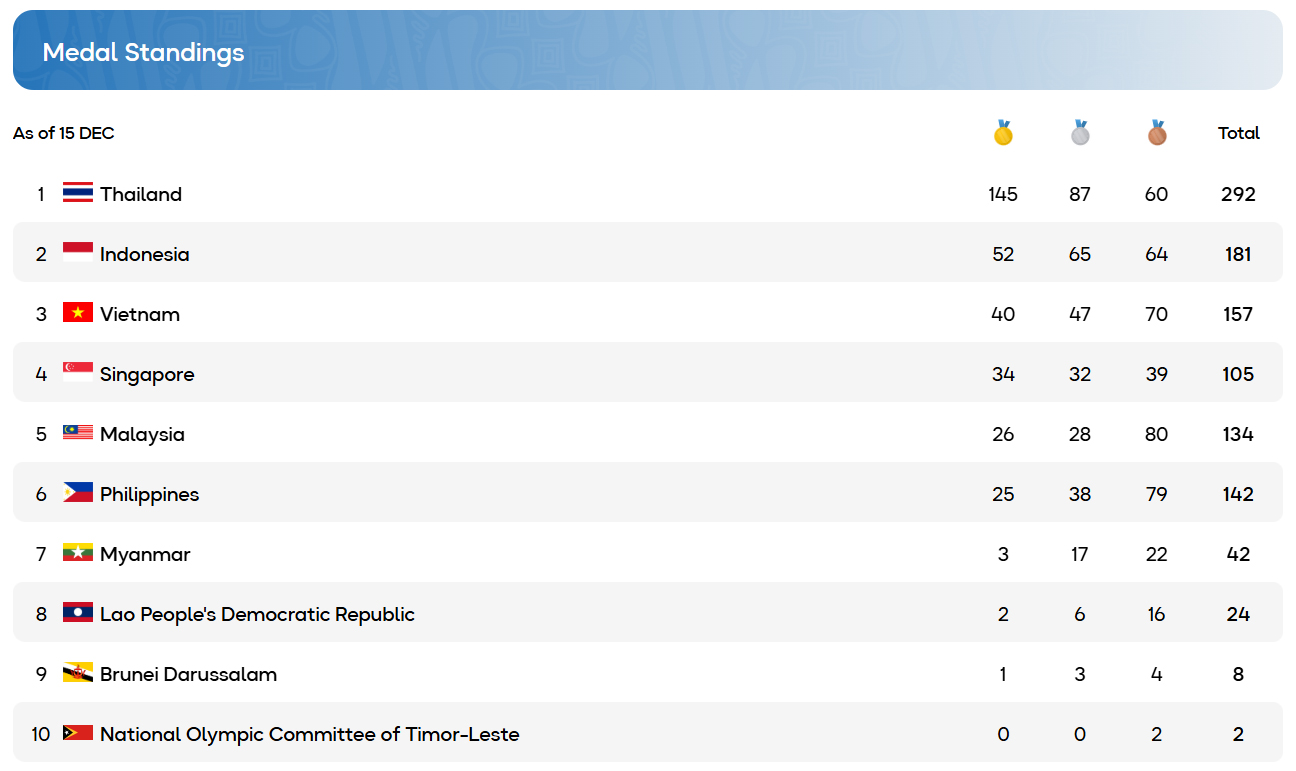Image resolution: width=1296 pixels, height=771 pixels.
Task: Click the Indonesia flag icon
Action: point(78,253)
